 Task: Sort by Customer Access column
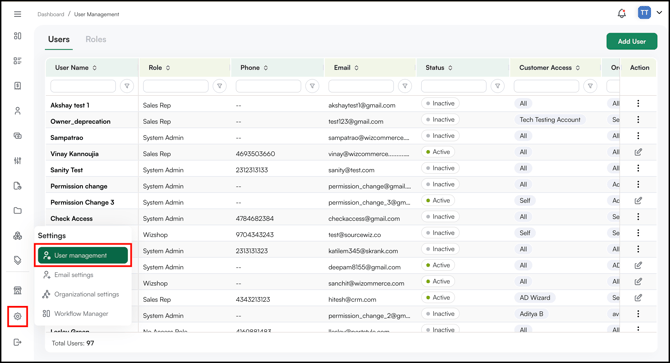[578, 67]
